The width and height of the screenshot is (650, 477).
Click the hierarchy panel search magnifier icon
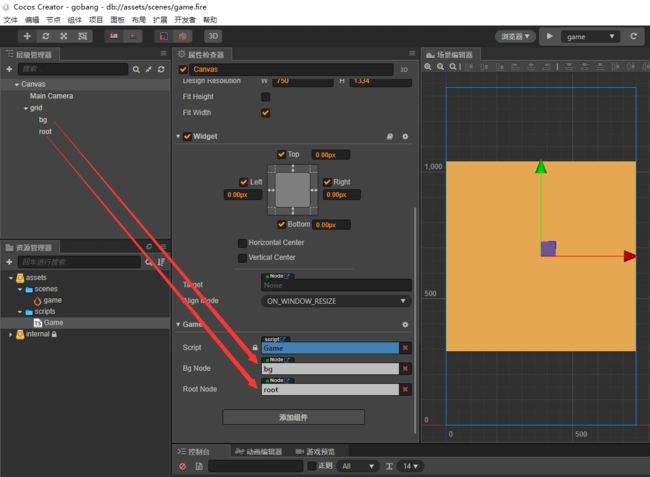136,69
